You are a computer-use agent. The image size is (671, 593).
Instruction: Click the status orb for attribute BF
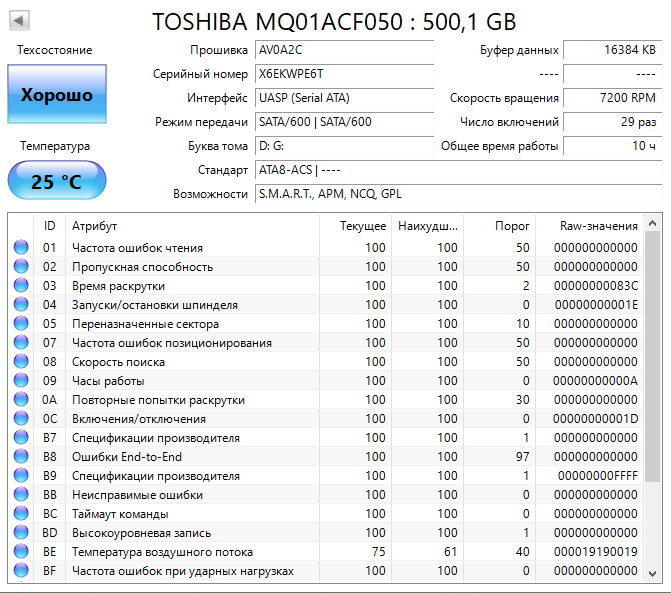[21, 570]
